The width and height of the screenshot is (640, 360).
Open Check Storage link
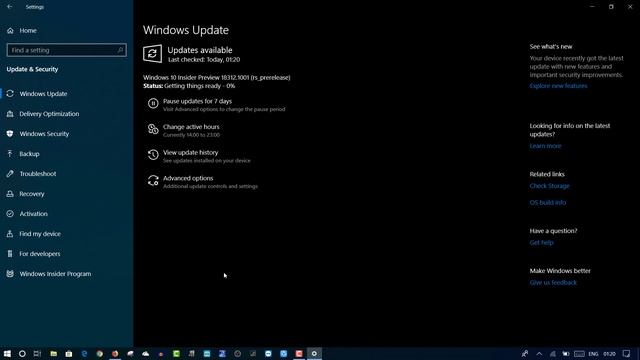(x=549, y=186)
